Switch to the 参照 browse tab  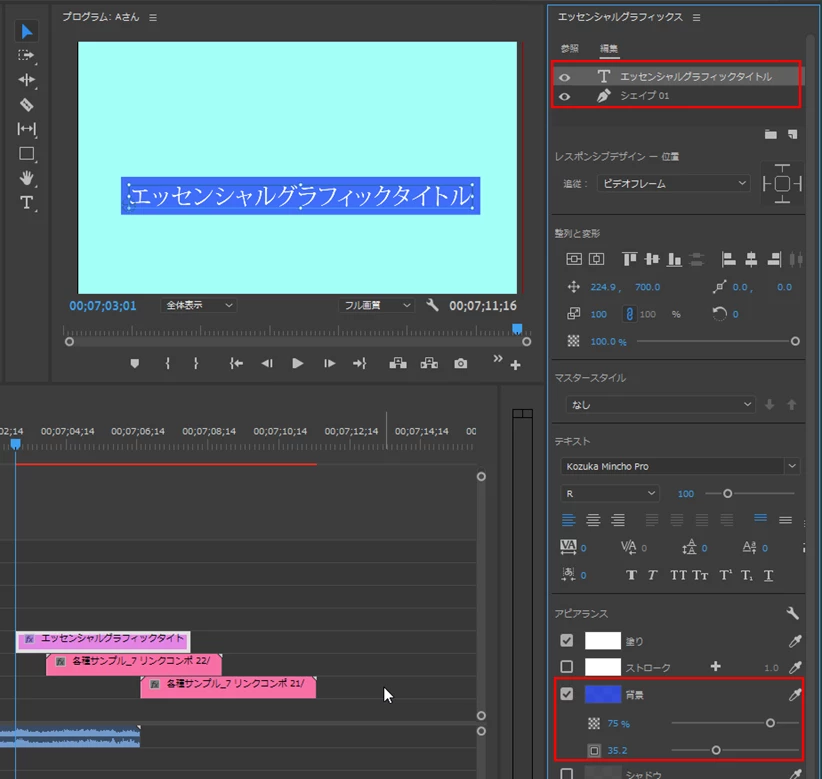(x=569, y=48)
